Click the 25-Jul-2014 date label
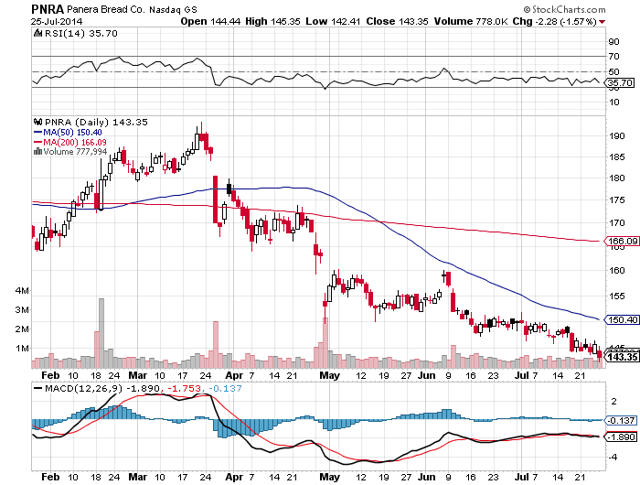Image resolution: width=640 pixels, height=485 pixels. (57, 21)
